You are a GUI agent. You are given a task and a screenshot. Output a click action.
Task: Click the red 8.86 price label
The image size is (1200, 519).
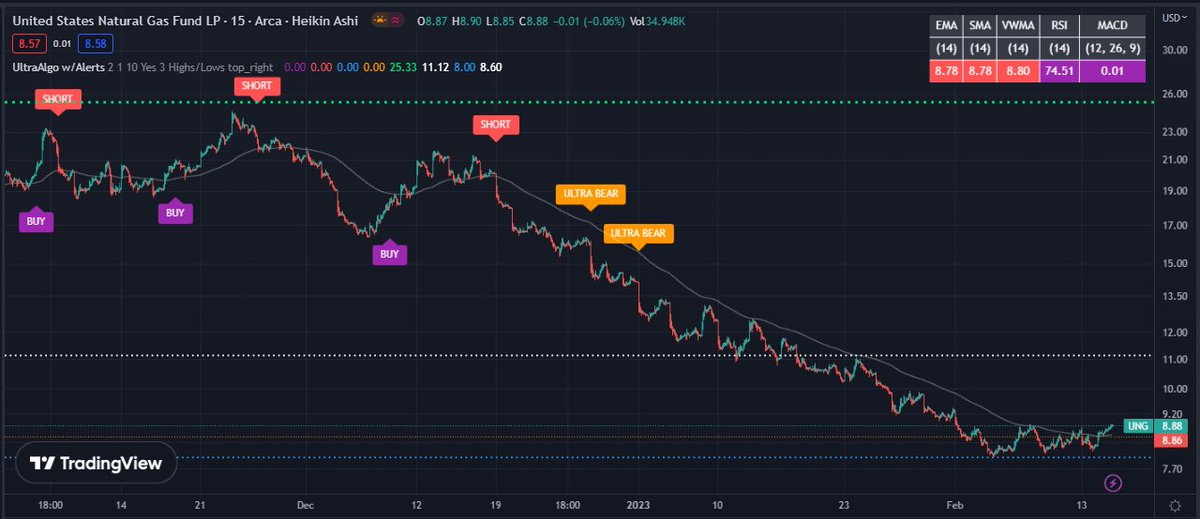[x=1172, y=440]
